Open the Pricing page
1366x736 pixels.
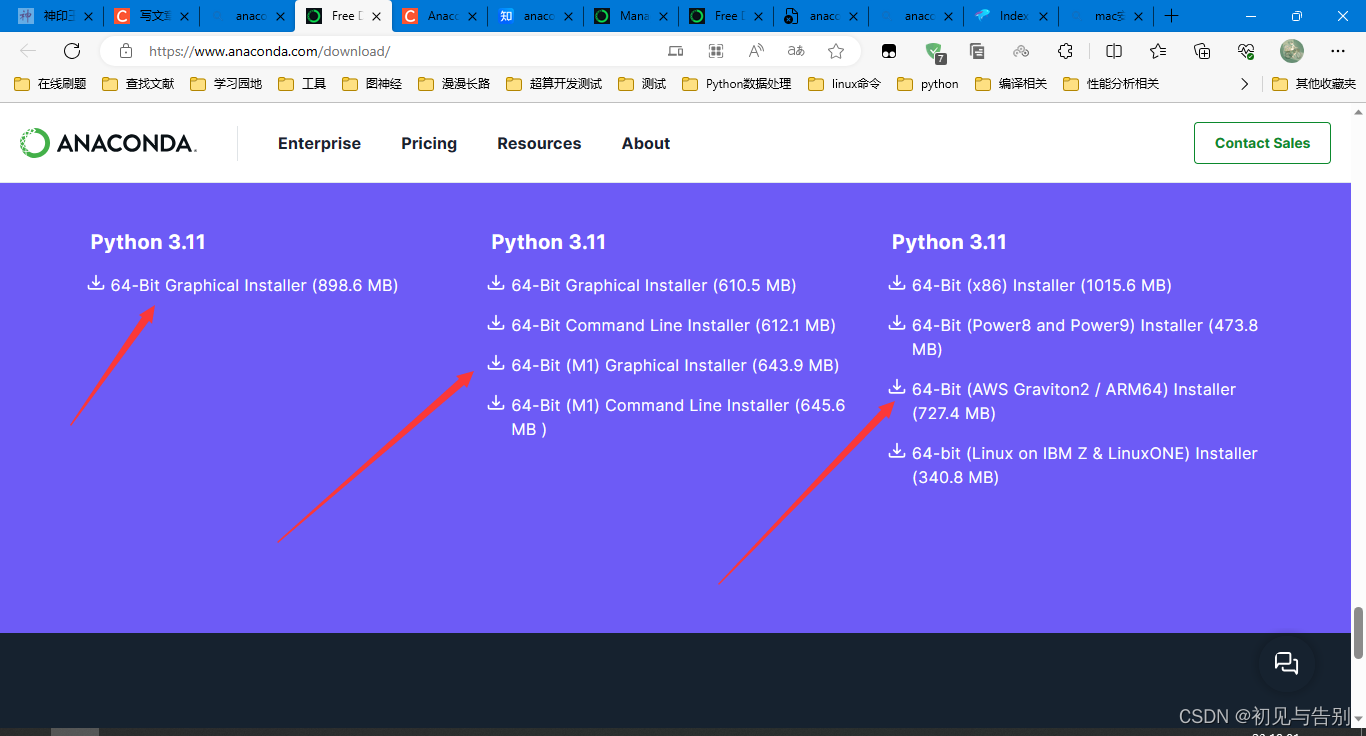tap(429, 143)
